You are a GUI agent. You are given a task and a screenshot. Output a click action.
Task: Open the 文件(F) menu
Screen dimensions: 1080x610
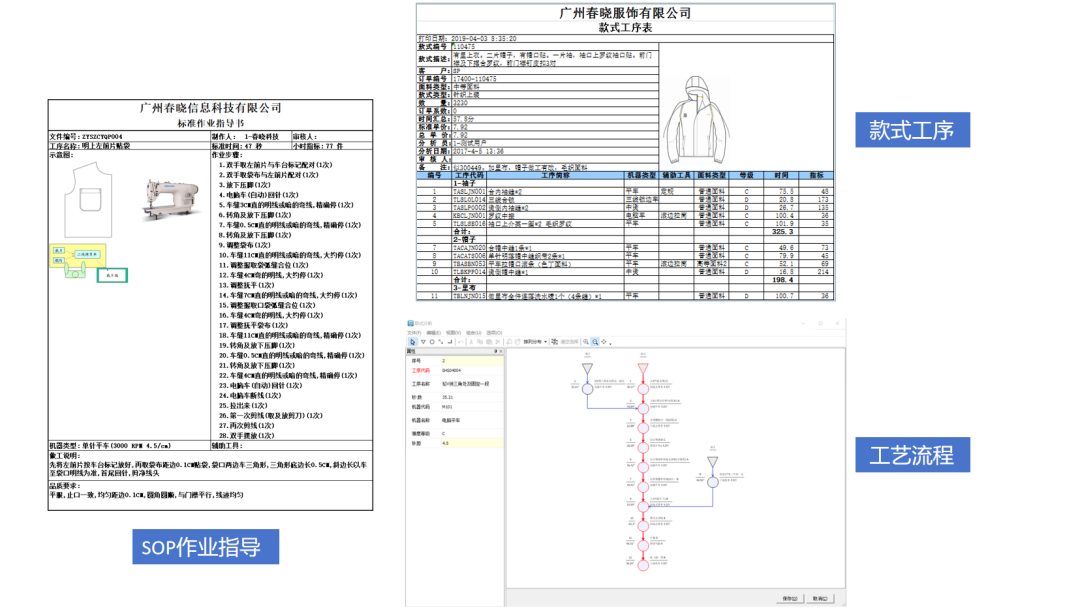[414, 332]
